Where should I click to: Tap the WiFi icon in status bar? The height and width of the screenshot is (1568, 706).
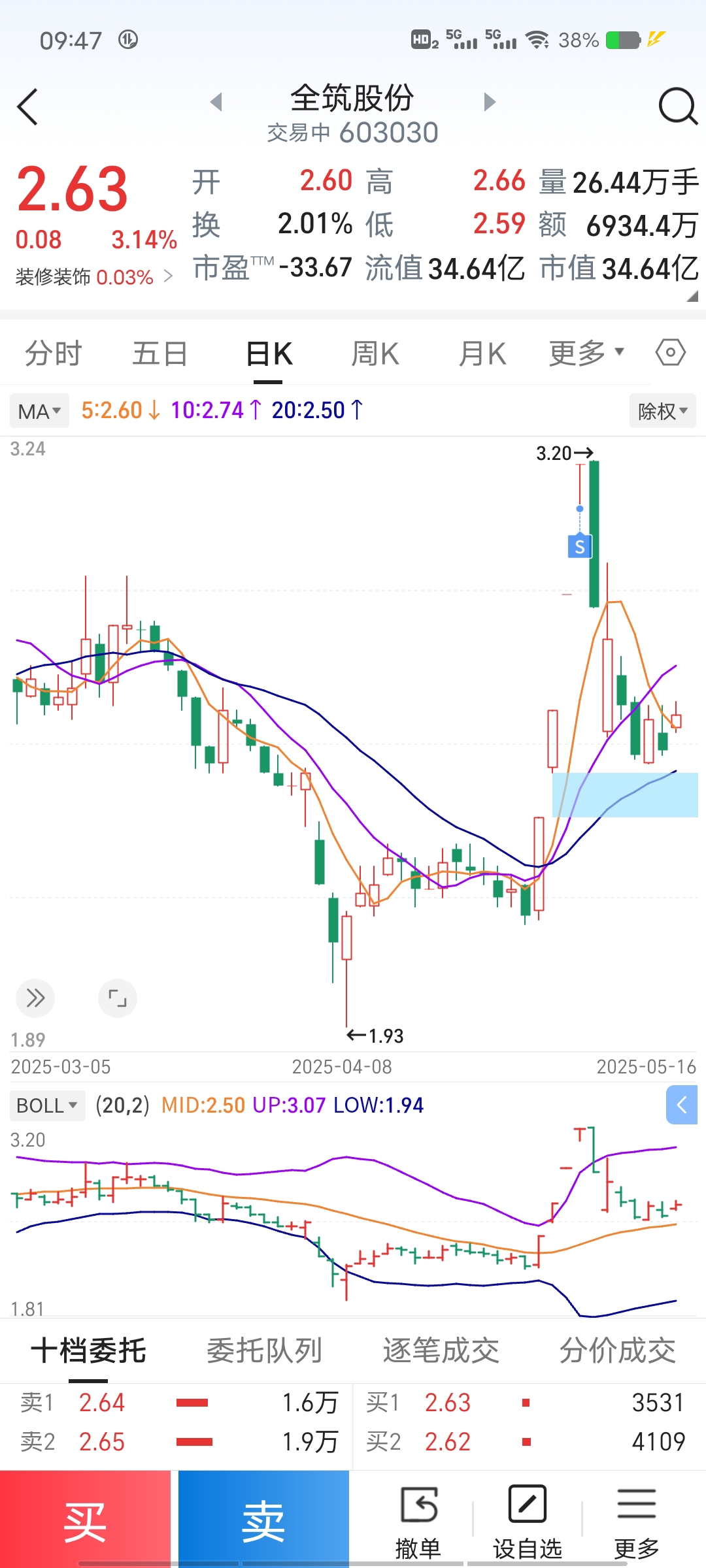coord(537,41)
